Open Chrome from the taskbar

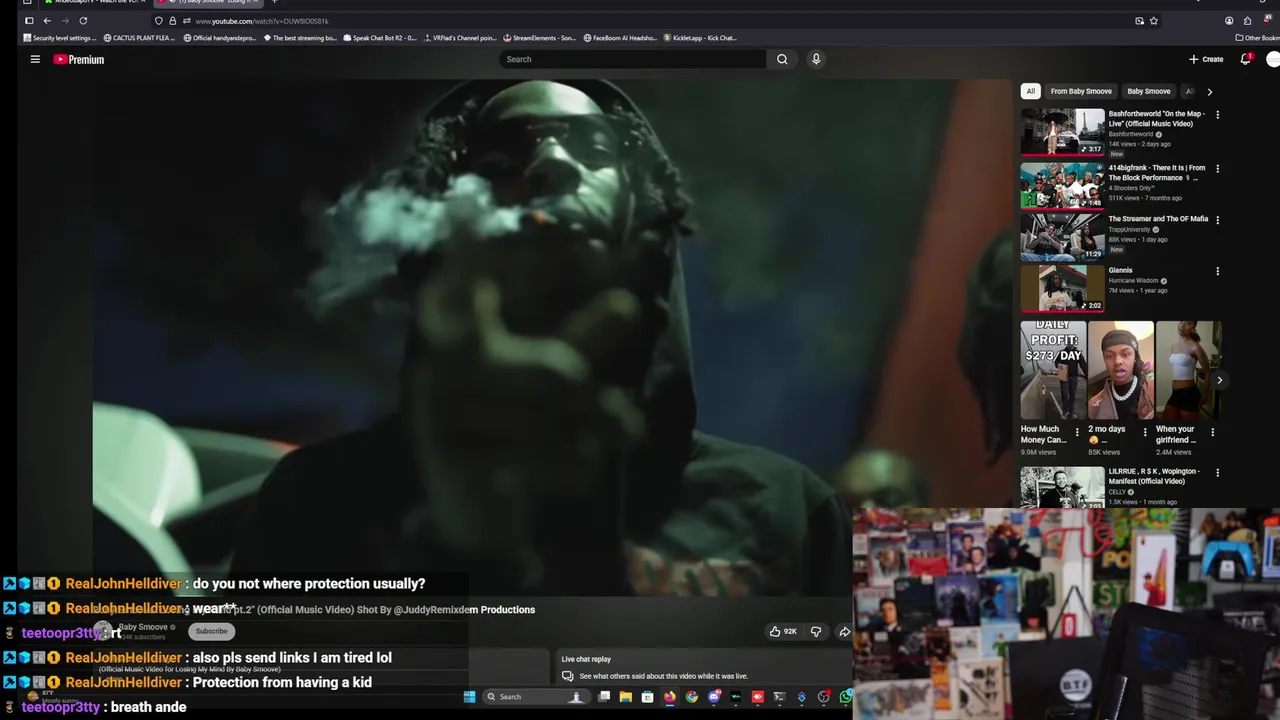point(692,697)
